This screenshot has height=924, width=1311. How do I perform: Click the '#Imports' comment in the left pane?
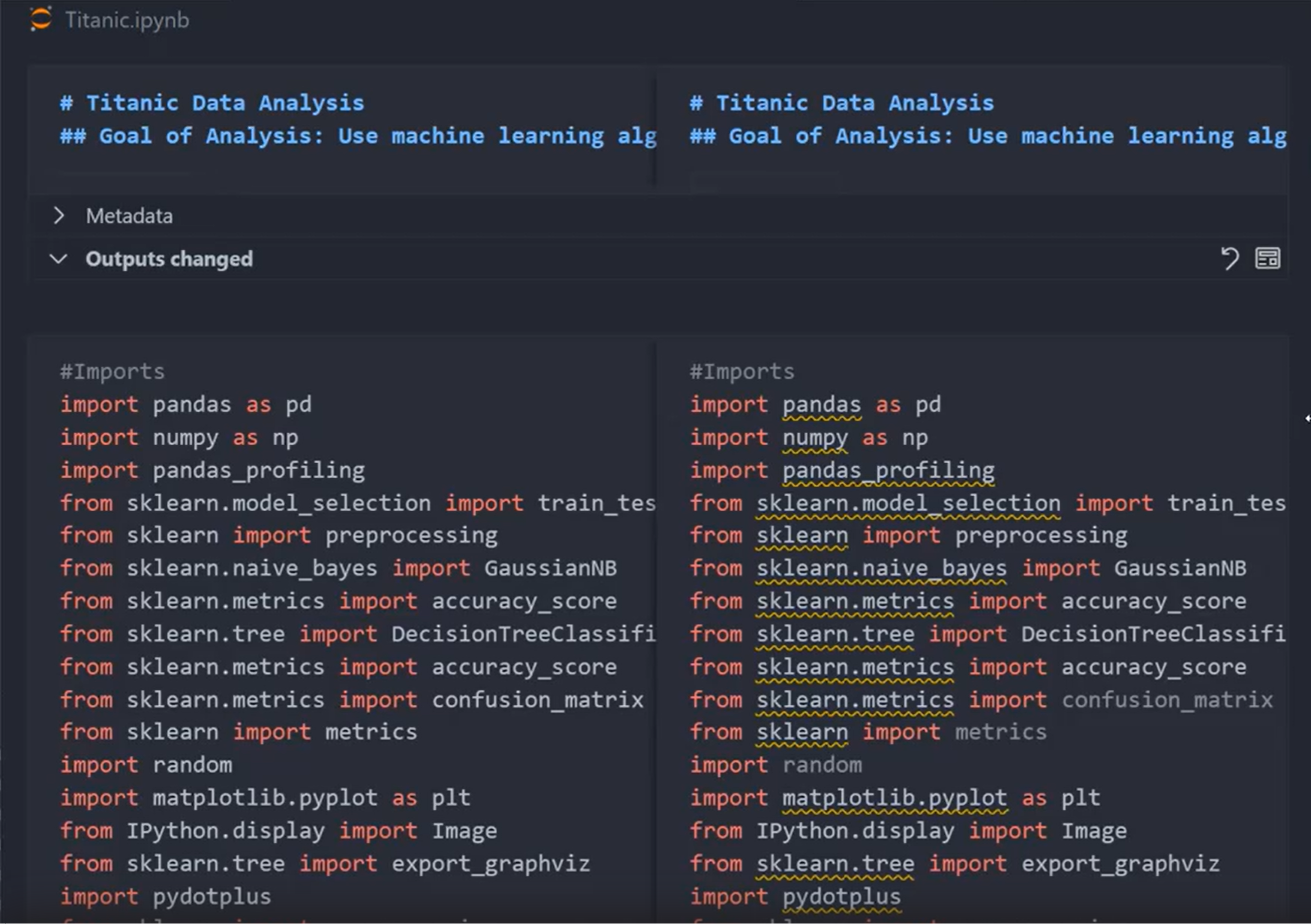[112, 372]
